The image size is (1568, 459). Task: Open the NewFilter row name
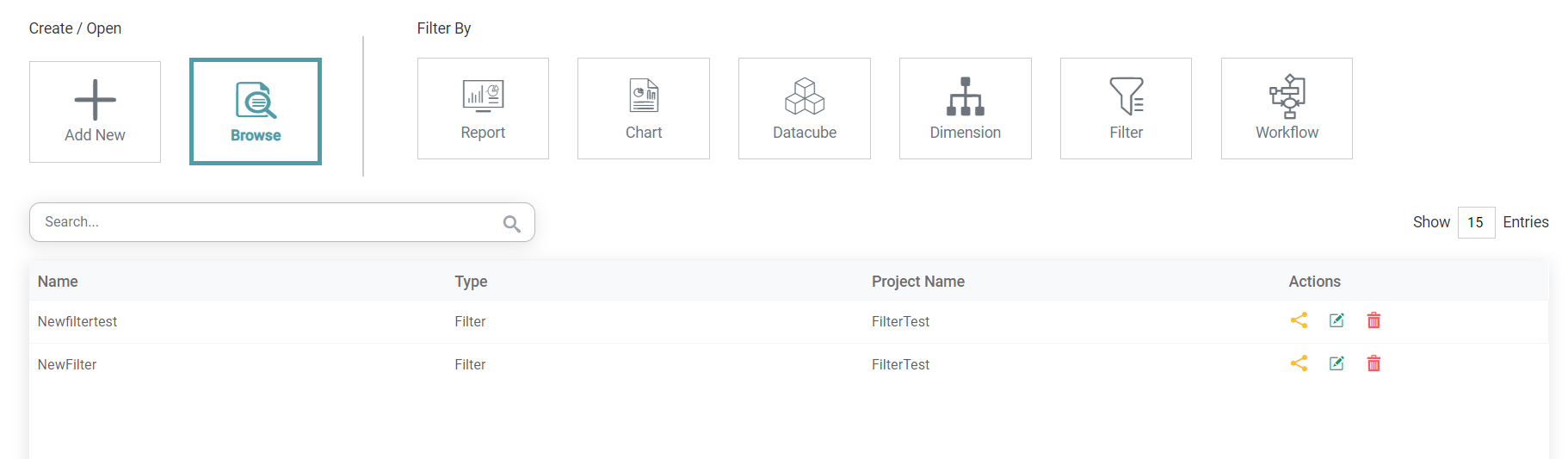tap(67, 364)
